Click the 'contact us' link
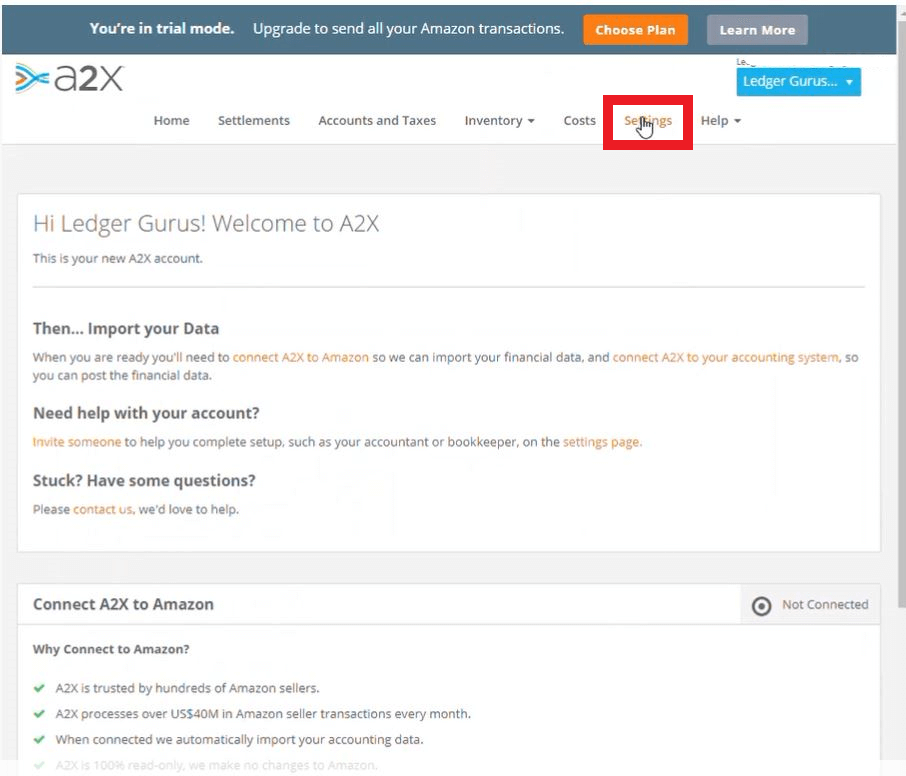 click(103, 510)
